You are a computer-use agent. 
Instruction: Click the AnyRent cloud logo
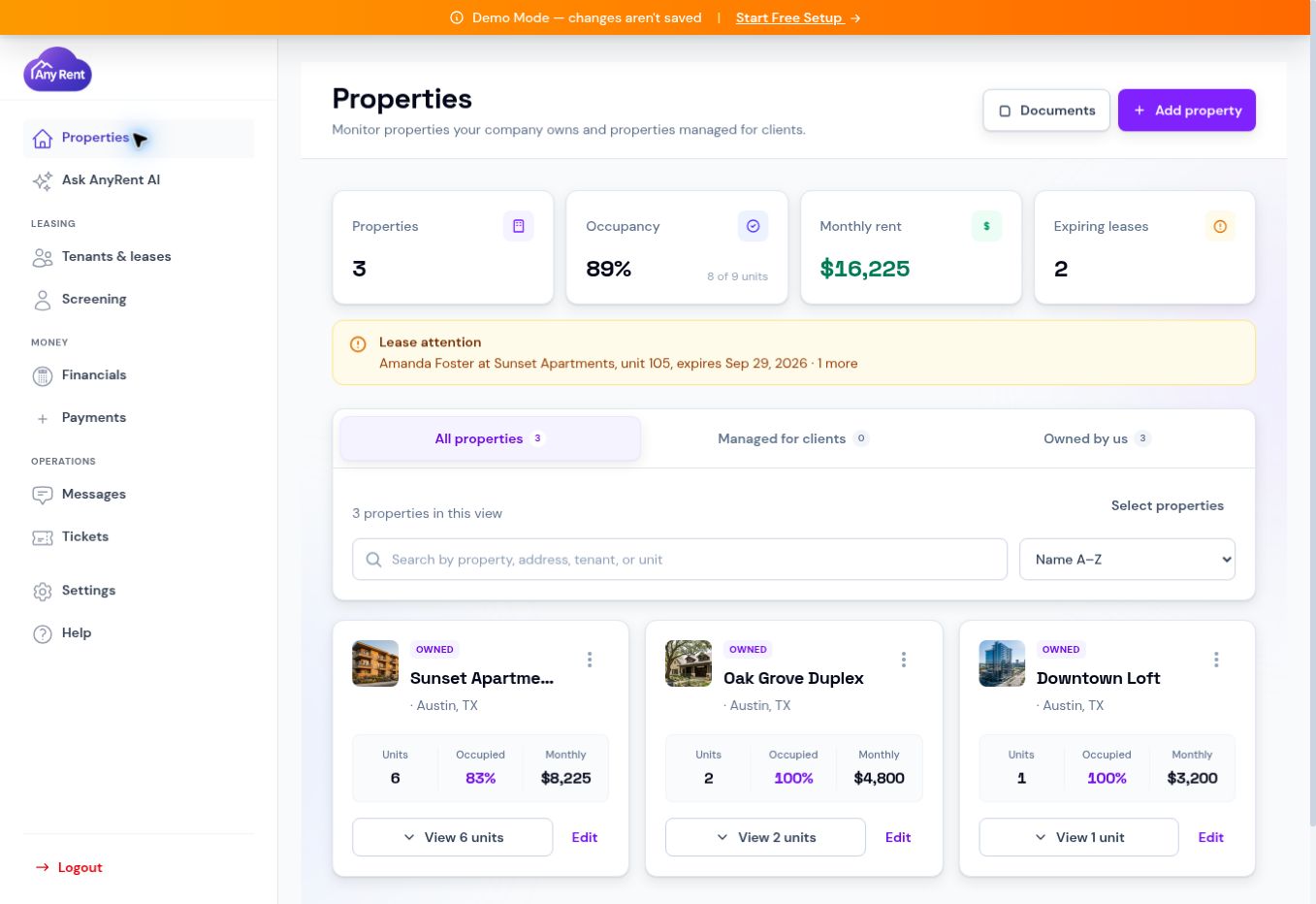58,70
